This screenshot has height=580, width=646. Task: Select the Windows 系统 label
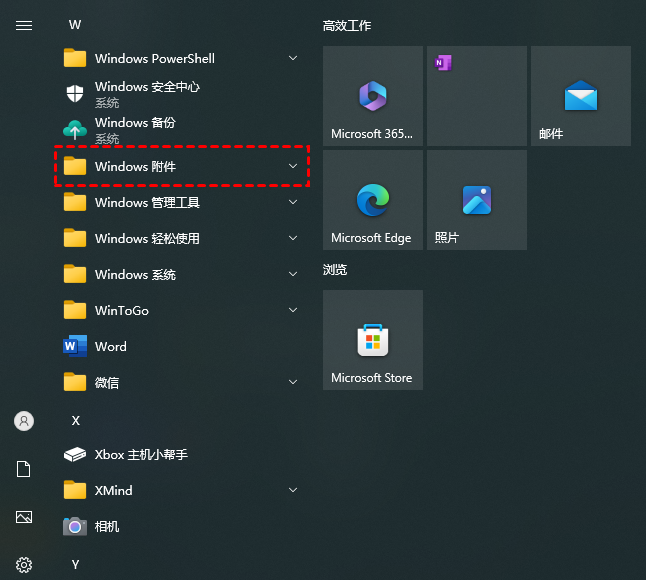[135, 275]
